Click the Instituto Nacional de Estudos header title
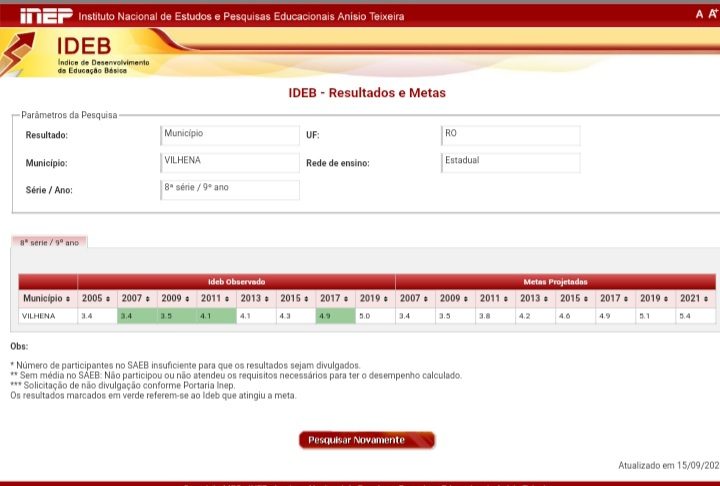The image size is (720, 486). 242,17
